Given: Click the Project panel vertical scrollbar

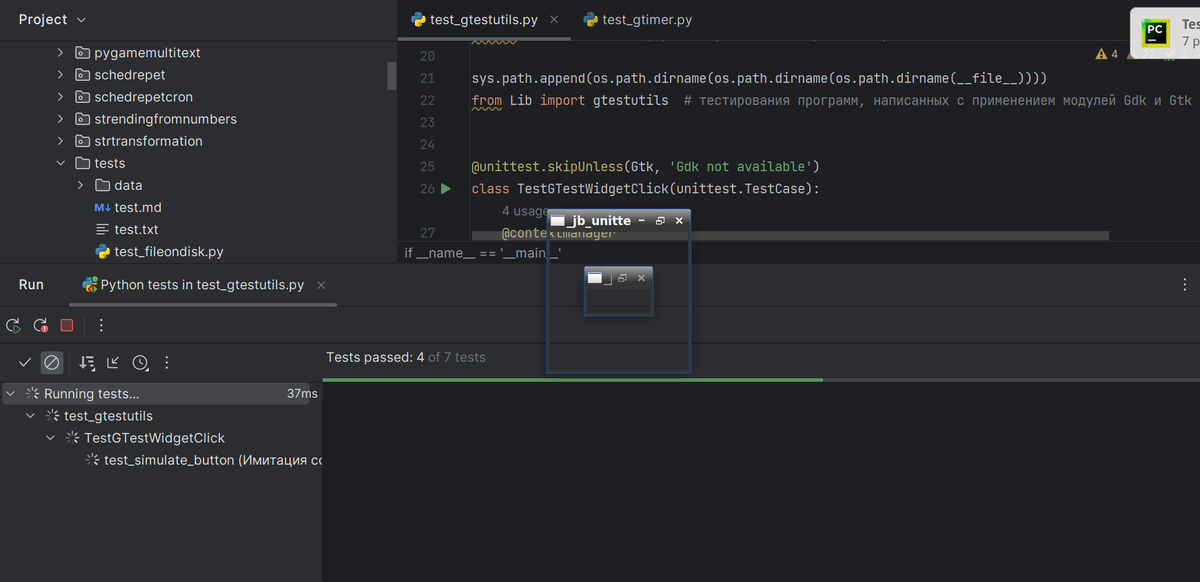Looking at the screenshot, I should 392,76.
